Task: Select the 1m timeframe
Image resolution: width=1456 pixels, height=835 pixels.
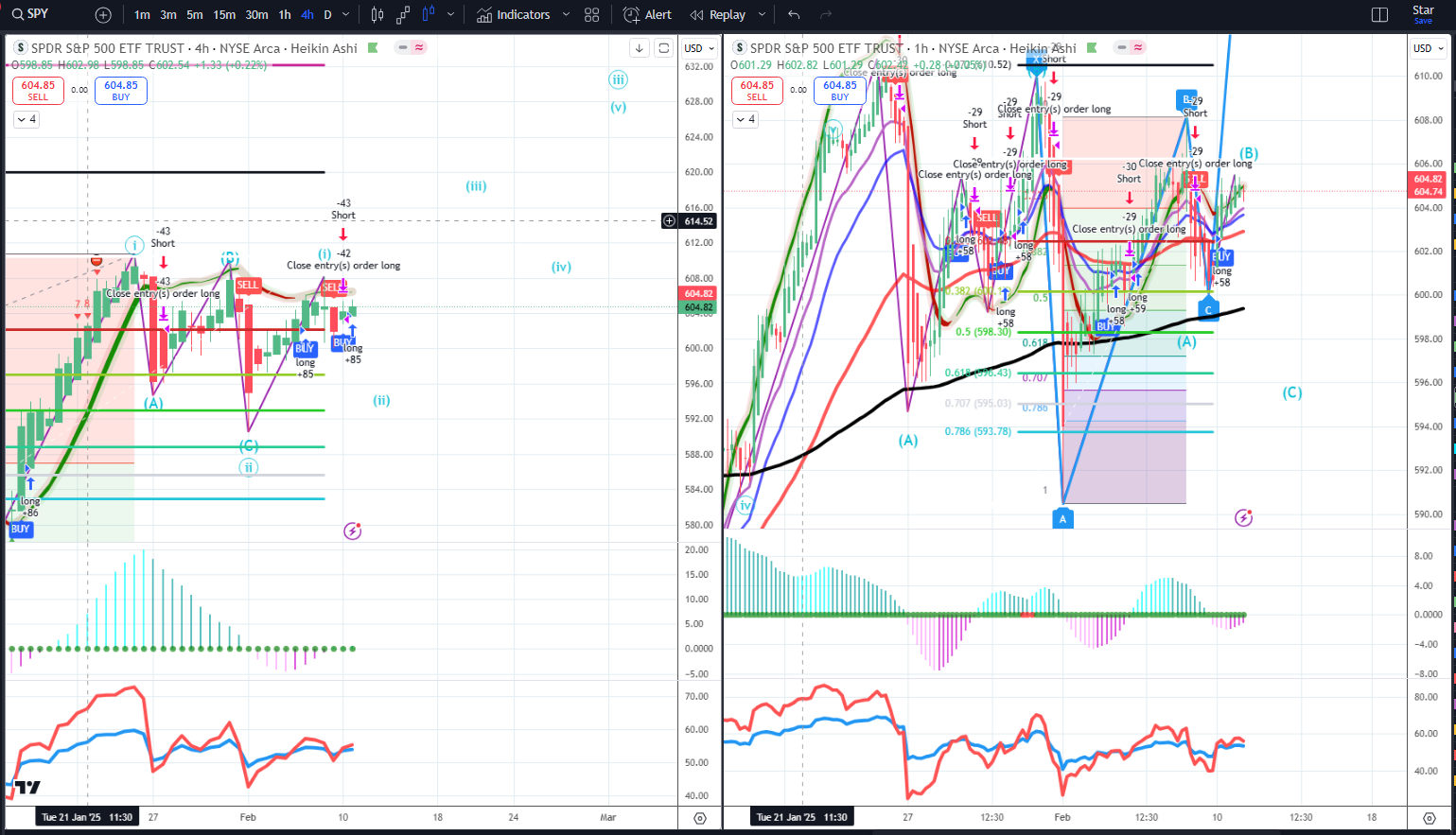Action: tap(142, 15)
